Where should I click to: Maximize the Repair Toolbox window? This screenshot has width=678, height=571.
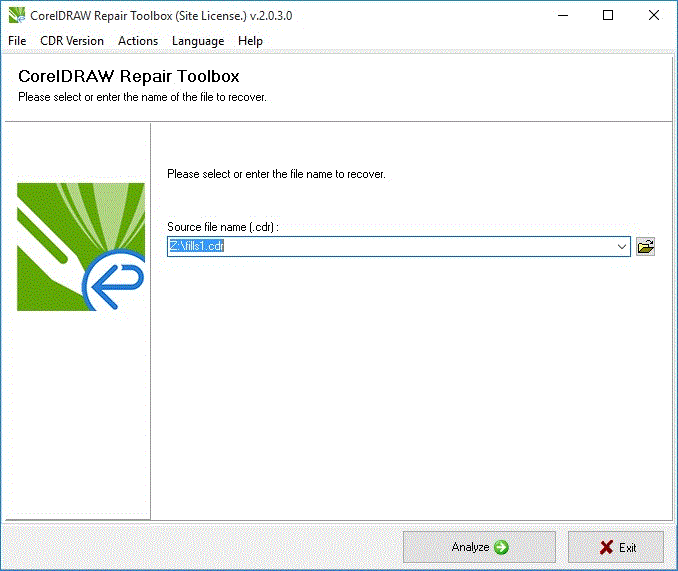pyautogui.click(x=608, y=16)
